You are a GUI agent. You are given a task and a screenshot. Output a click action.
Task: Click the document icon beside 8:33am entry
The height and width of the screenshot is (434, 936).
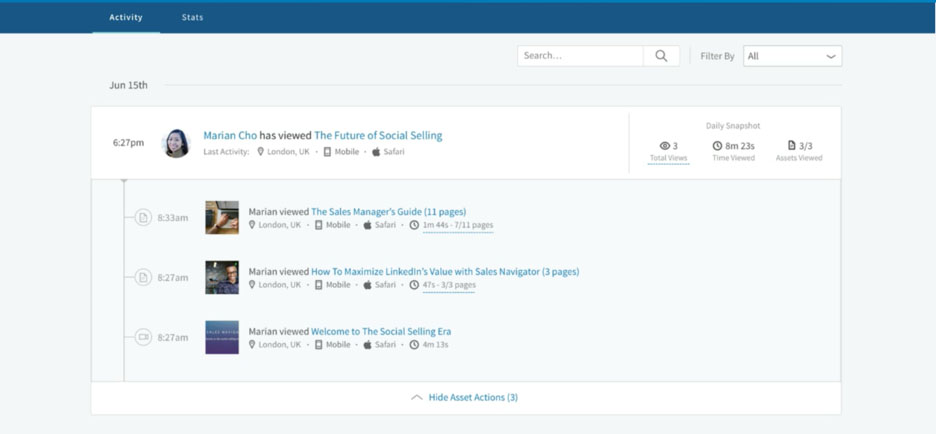tap(143, 218)
